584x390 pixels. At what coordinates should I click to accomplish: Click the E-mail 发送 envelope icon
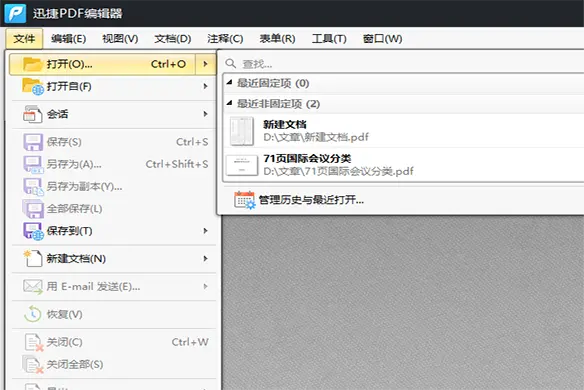point(33,286)
